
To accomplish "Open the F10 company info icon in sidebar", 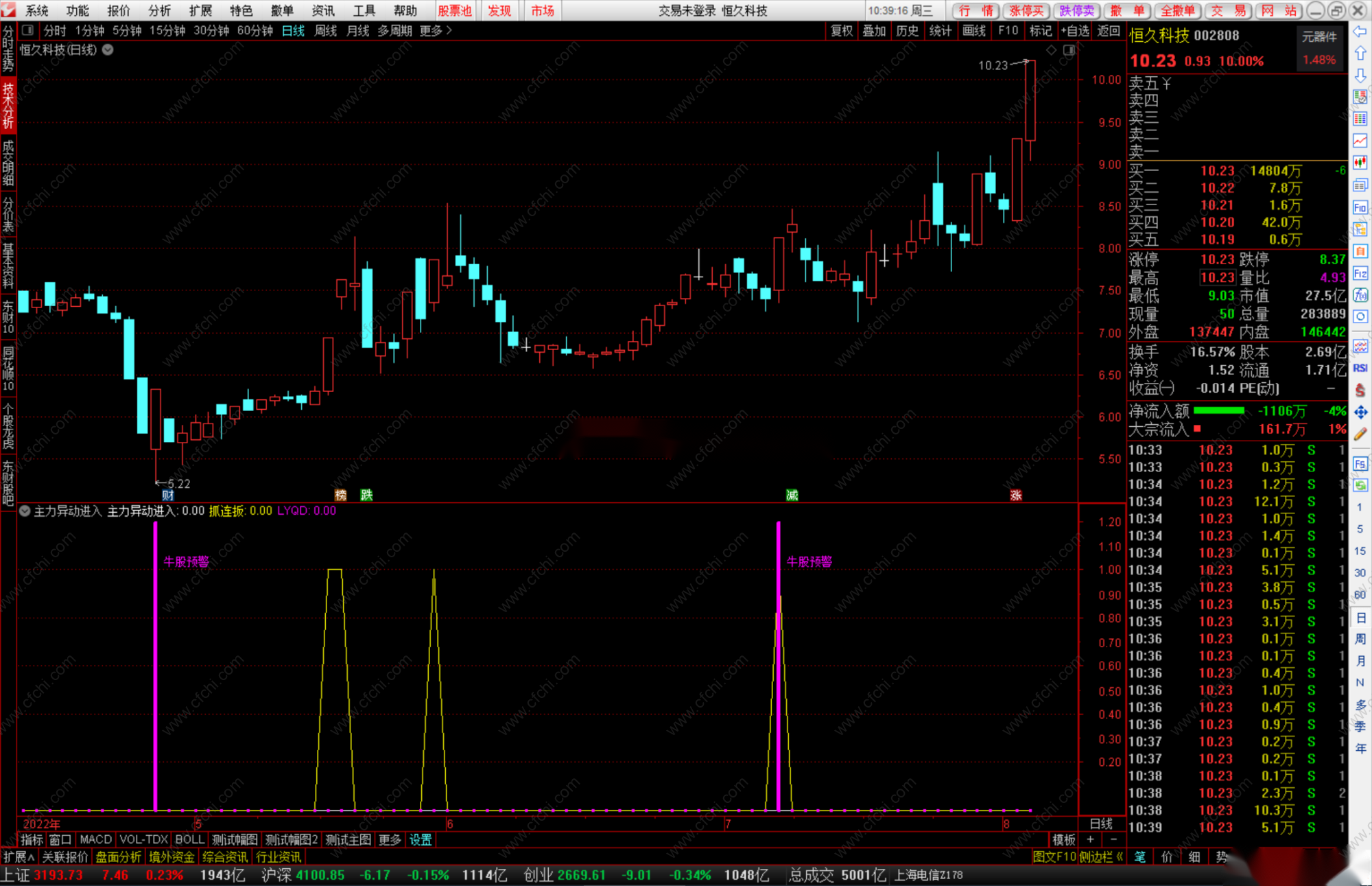I will [1360, 207].
